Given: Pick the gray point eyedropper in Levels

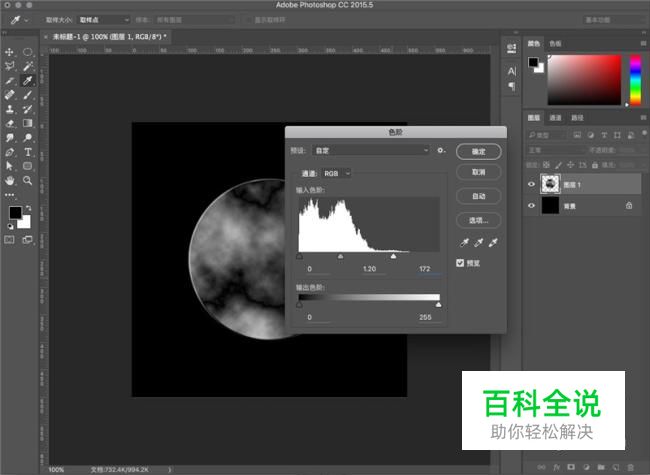Looking at the screenshot, I should click(479, 242).
